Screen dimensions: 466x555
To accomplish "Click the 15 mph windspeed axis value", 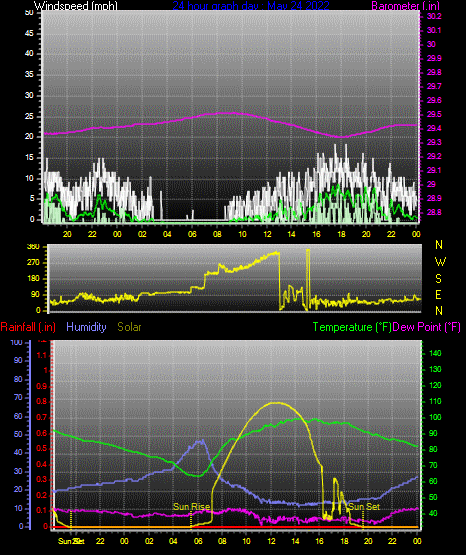I will [x=29, y=158].
